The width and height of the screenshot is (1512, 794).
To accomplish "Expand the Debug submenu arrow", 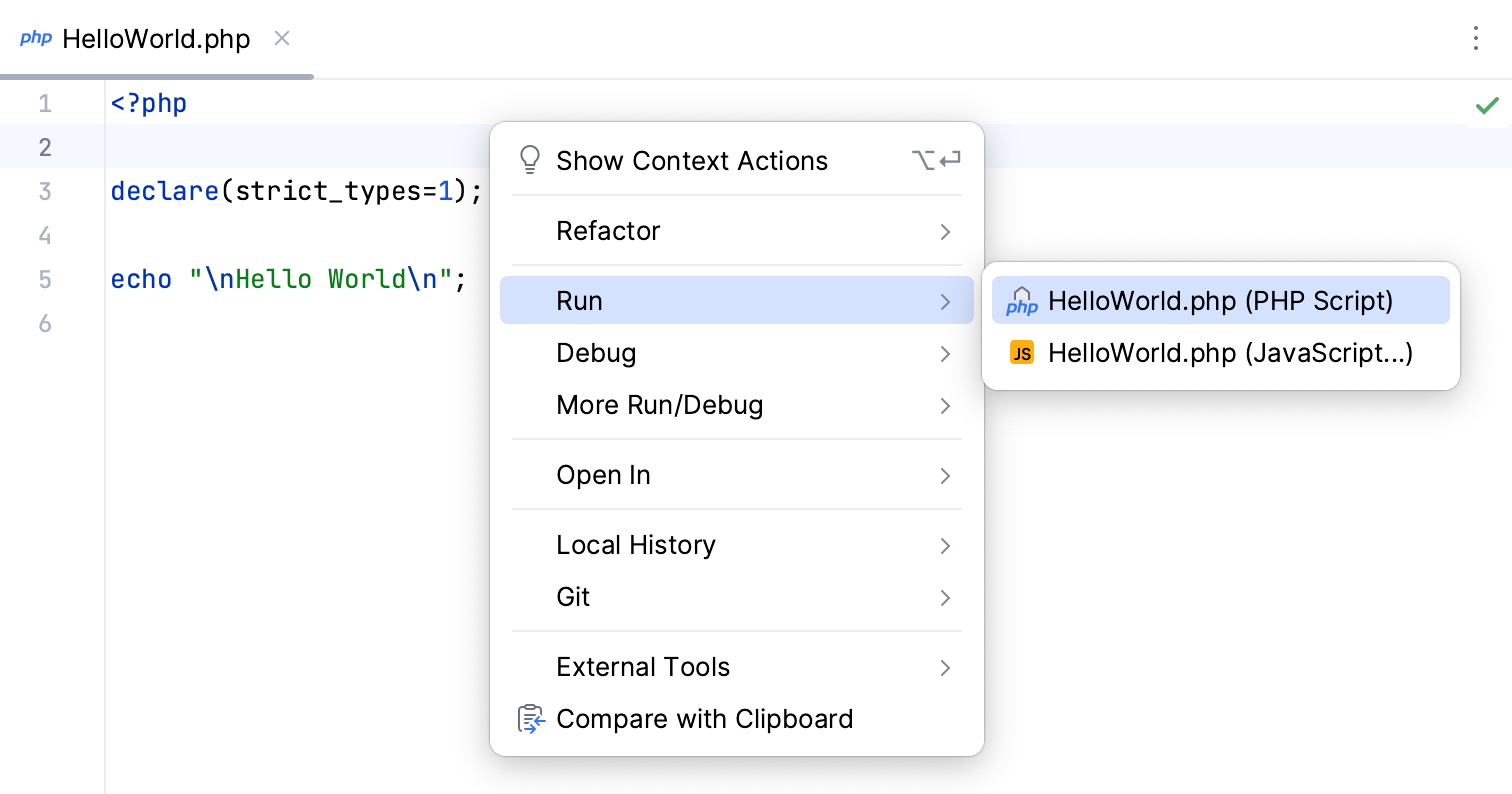I will [x=944, y=353].
